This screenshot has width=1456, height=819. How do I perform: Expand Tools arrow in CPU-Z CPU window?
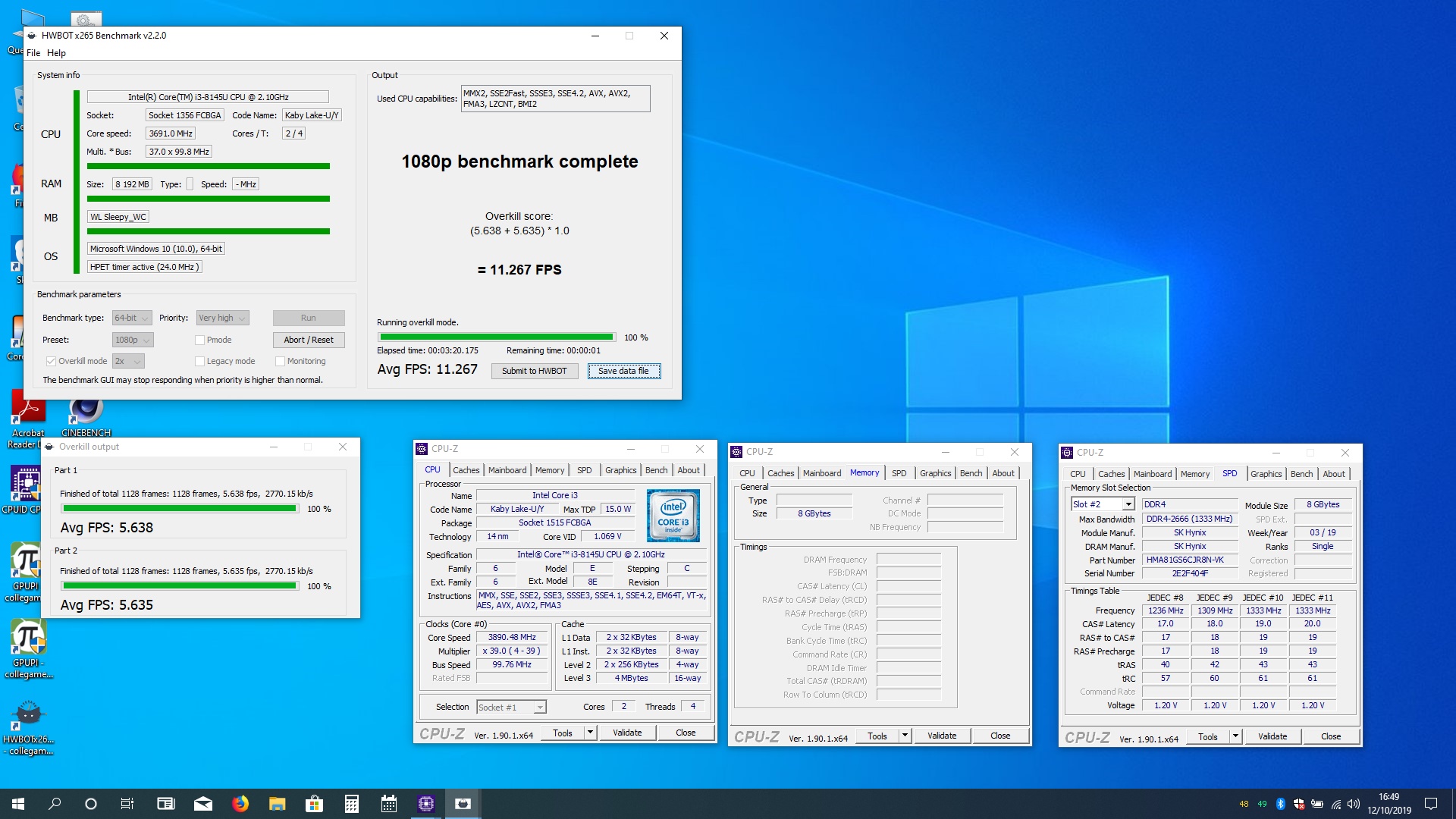[590, 733]
